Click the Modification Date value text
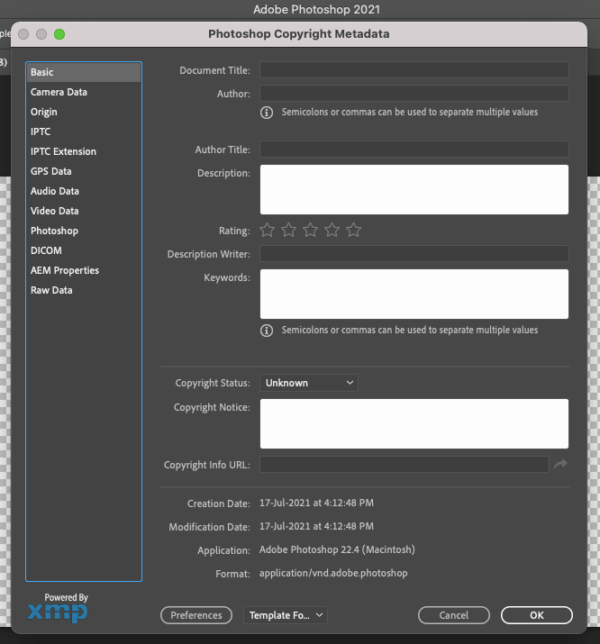This screenshot has width=600, height=644. [x=317, y=527]
